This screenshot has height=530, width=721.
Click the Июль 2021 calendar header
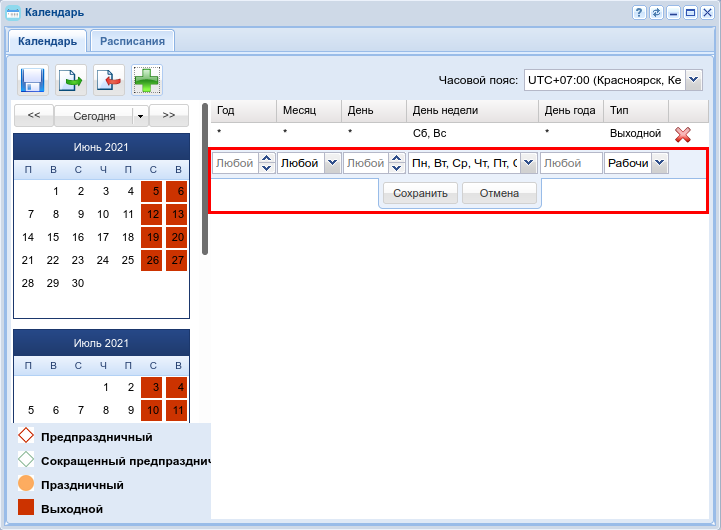tap(101, 343)
